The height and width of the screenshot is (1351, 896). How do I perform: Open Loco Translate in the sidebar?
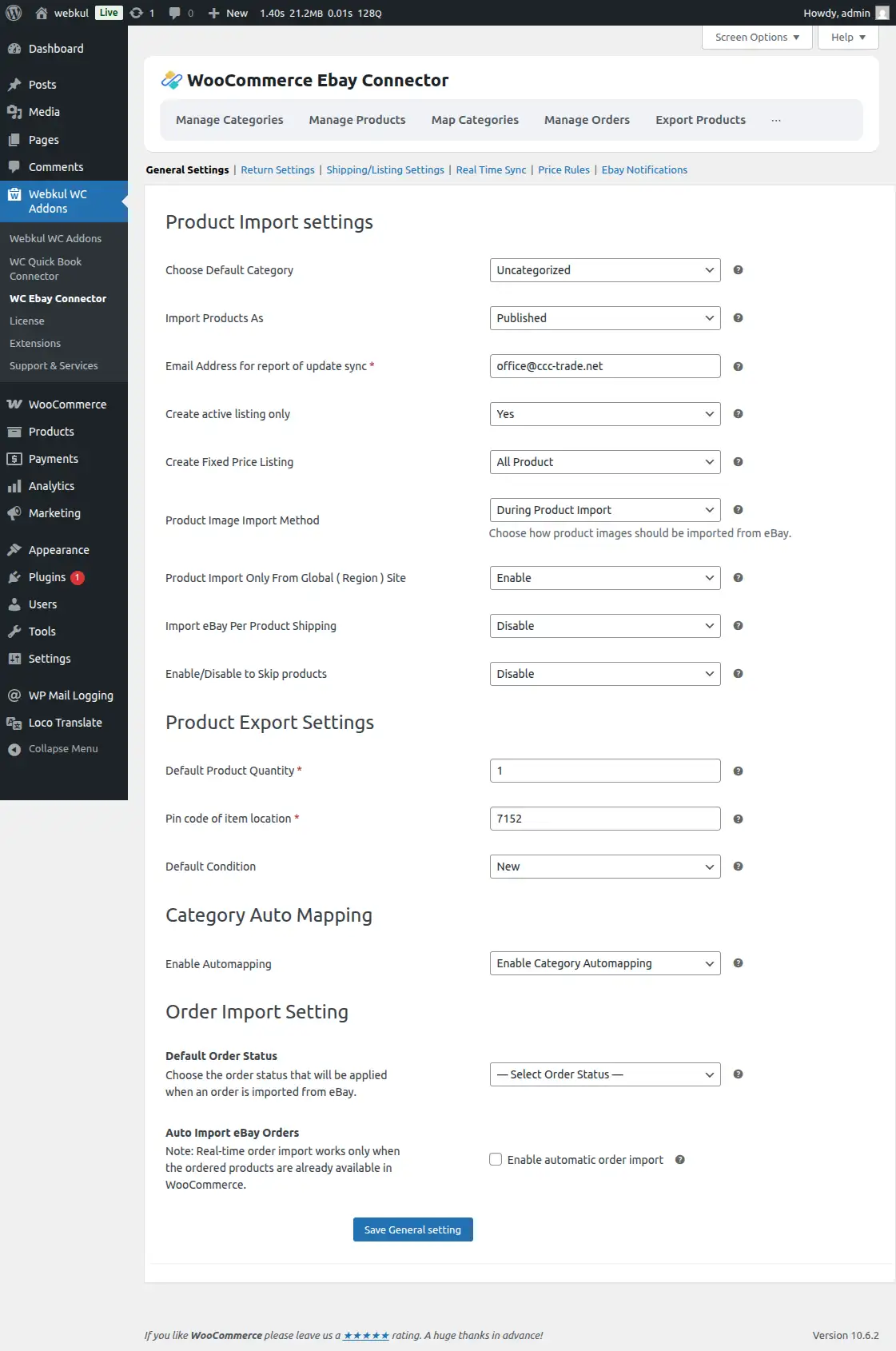[64, 723]
